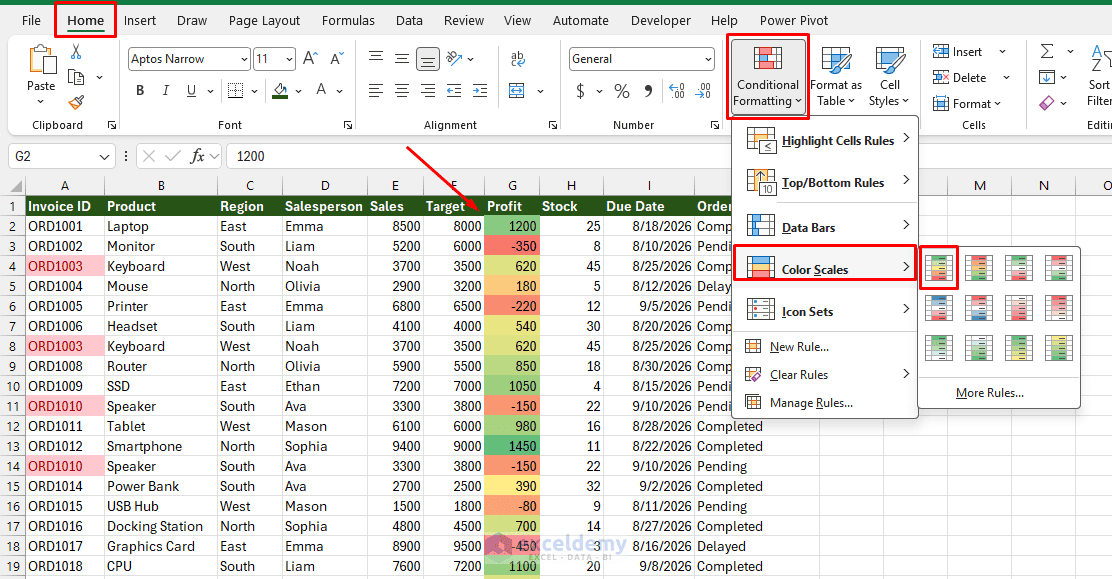Click Increase Indent icon

480,90
